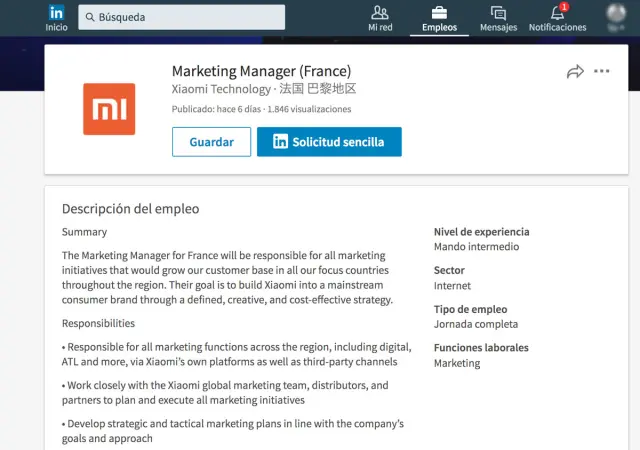Click the share arrow icon
This screenshot has height=450, width=640.
574,71
